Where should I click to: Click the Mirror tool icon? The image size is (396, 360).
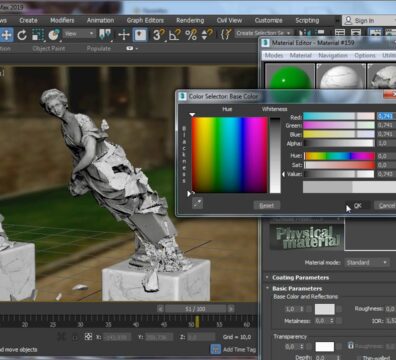pos(304,33)
